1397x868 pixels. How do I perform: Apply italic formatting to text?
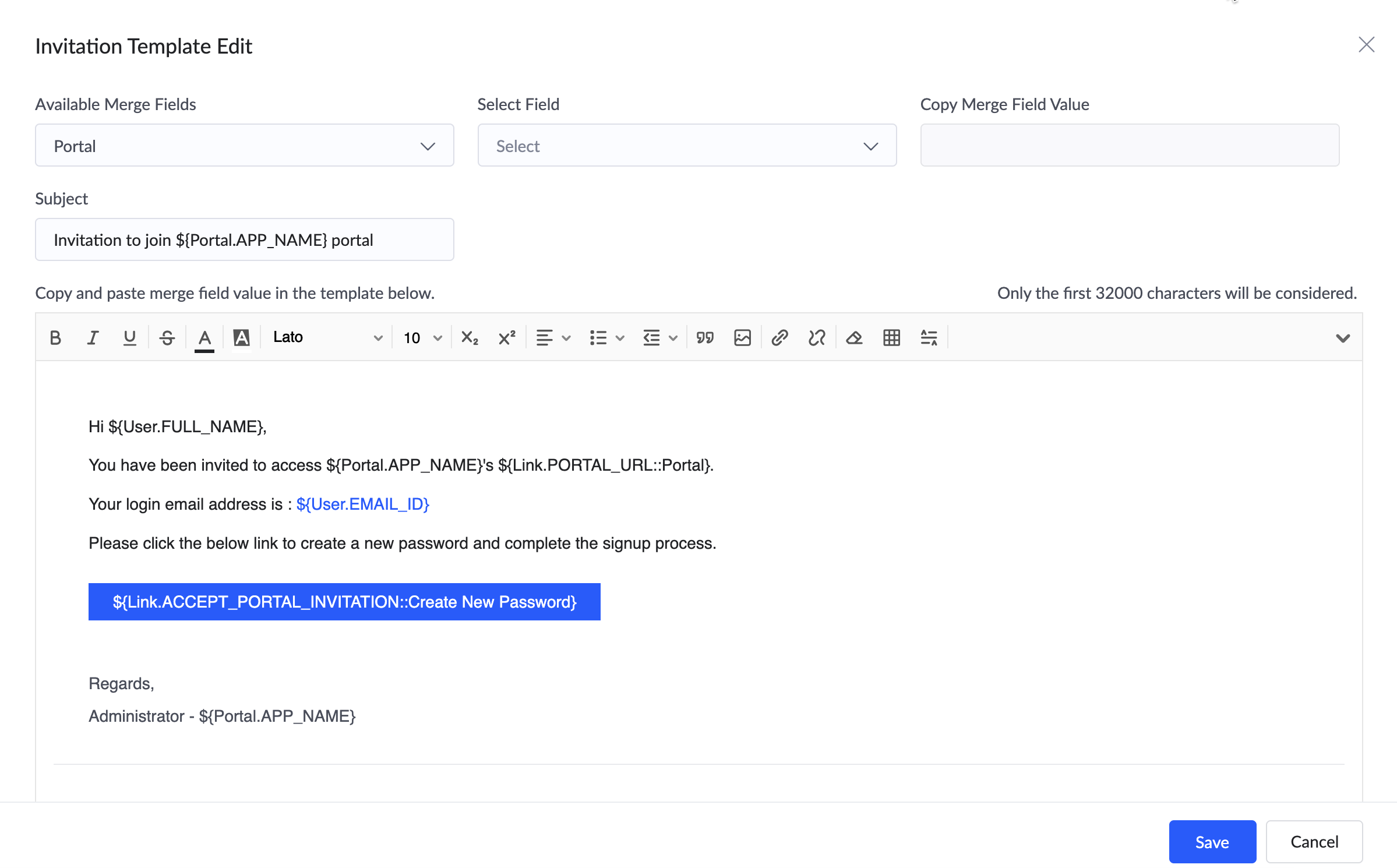92,337
